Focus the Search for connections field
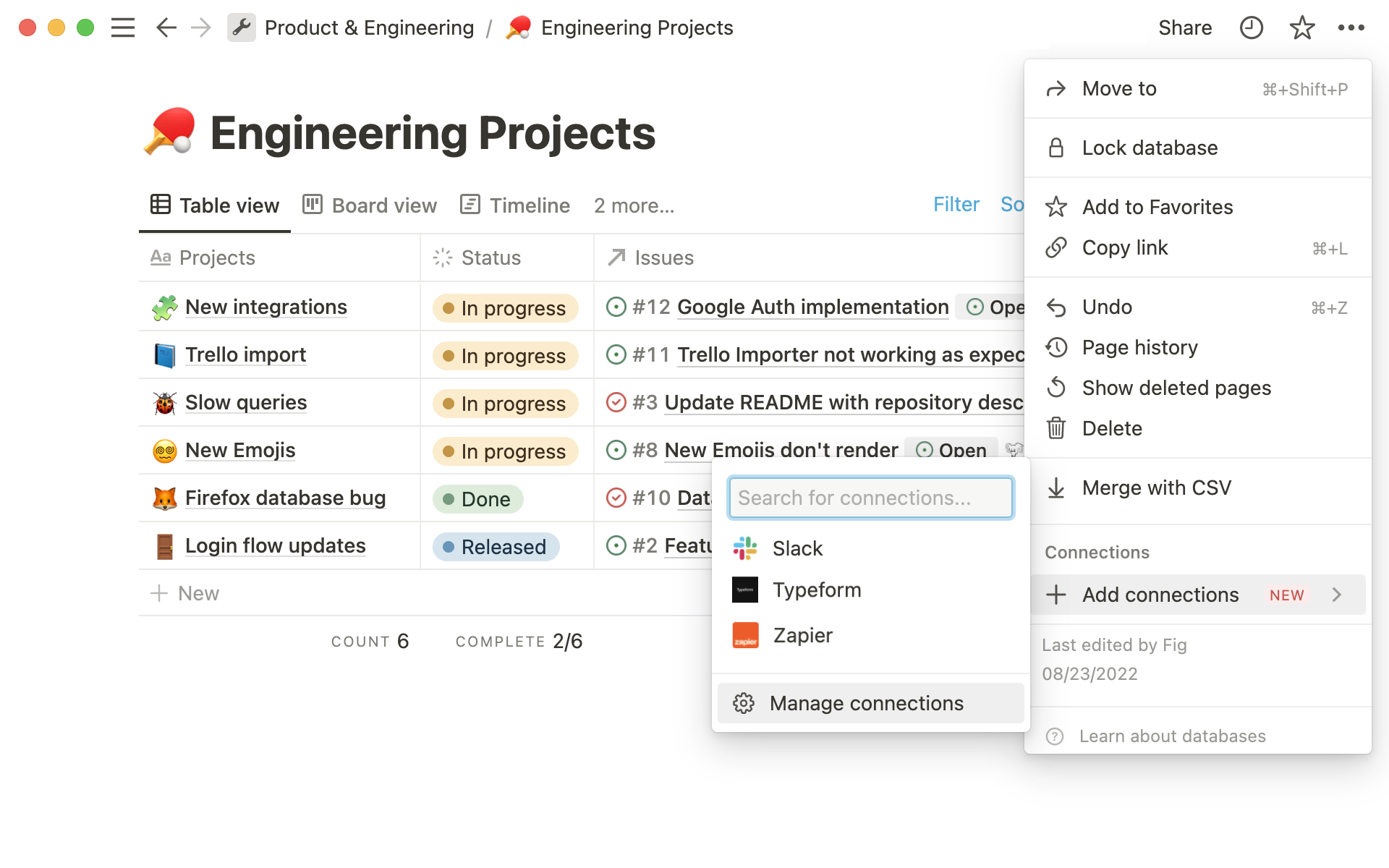 [870, 498]
